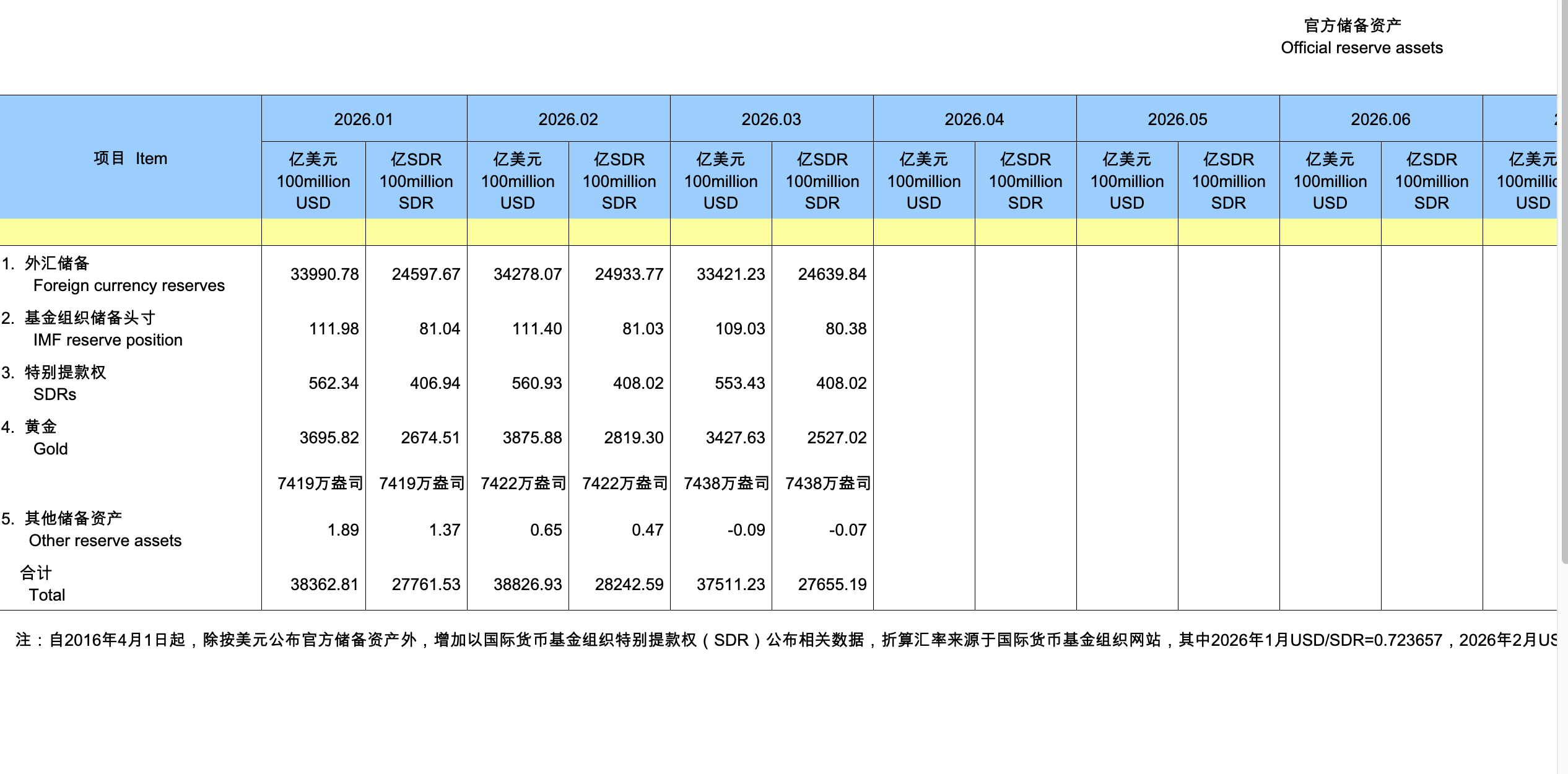The image size is (1568, 774).
Task: Click the 2026.01 column header
Action: (364, 119)
